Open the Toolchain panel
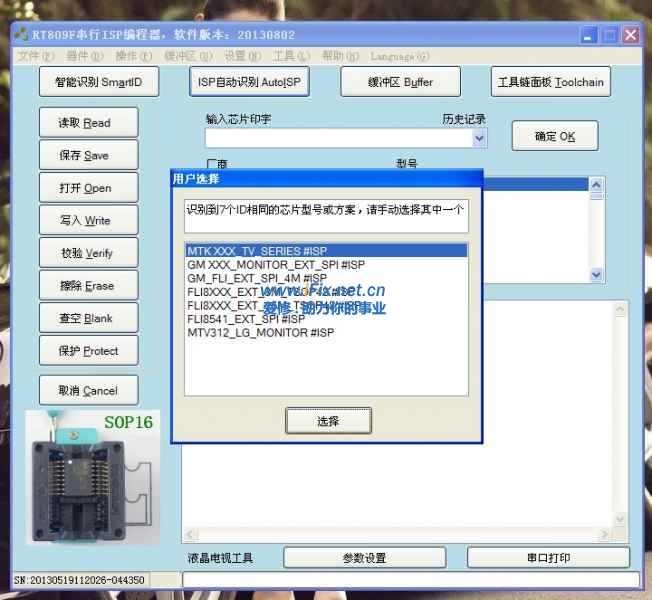This screenshot has height=600, width=652. (x=551, y=82)
